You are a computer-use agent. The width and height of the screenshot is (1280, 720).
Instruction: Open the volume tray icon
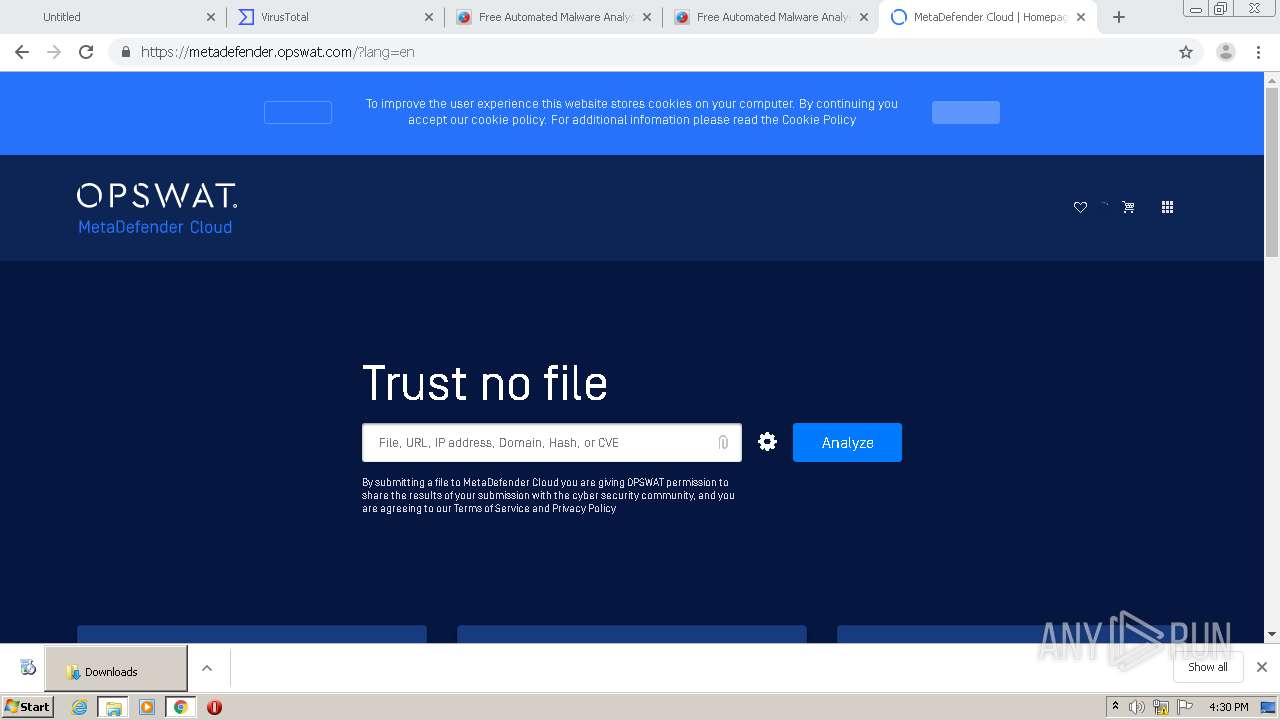(1137, 707)
